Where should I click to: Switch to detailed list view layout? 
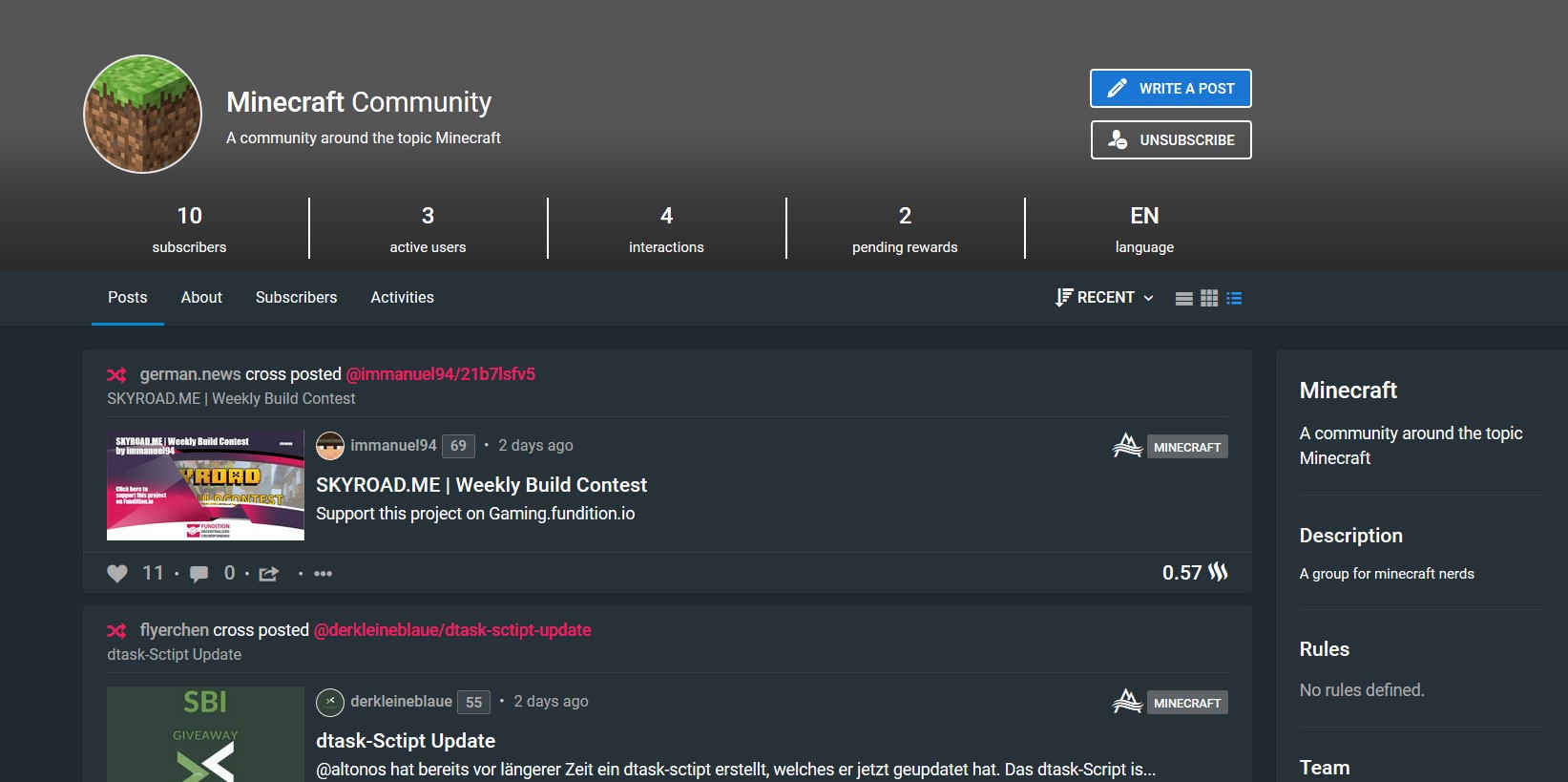[x=1234, y=298]
